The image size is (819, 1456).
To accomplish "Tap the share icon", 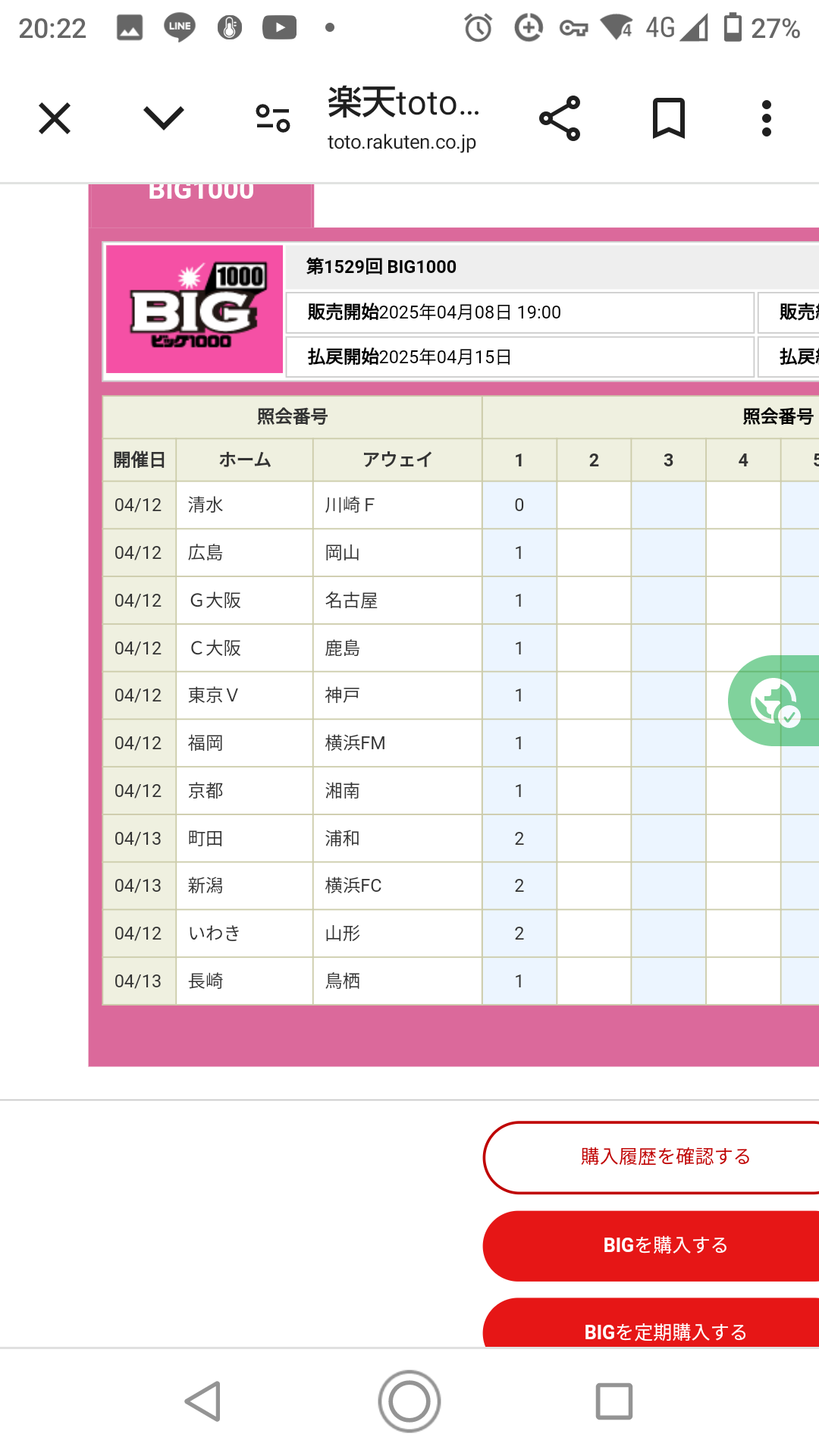I will click(560, 118).
